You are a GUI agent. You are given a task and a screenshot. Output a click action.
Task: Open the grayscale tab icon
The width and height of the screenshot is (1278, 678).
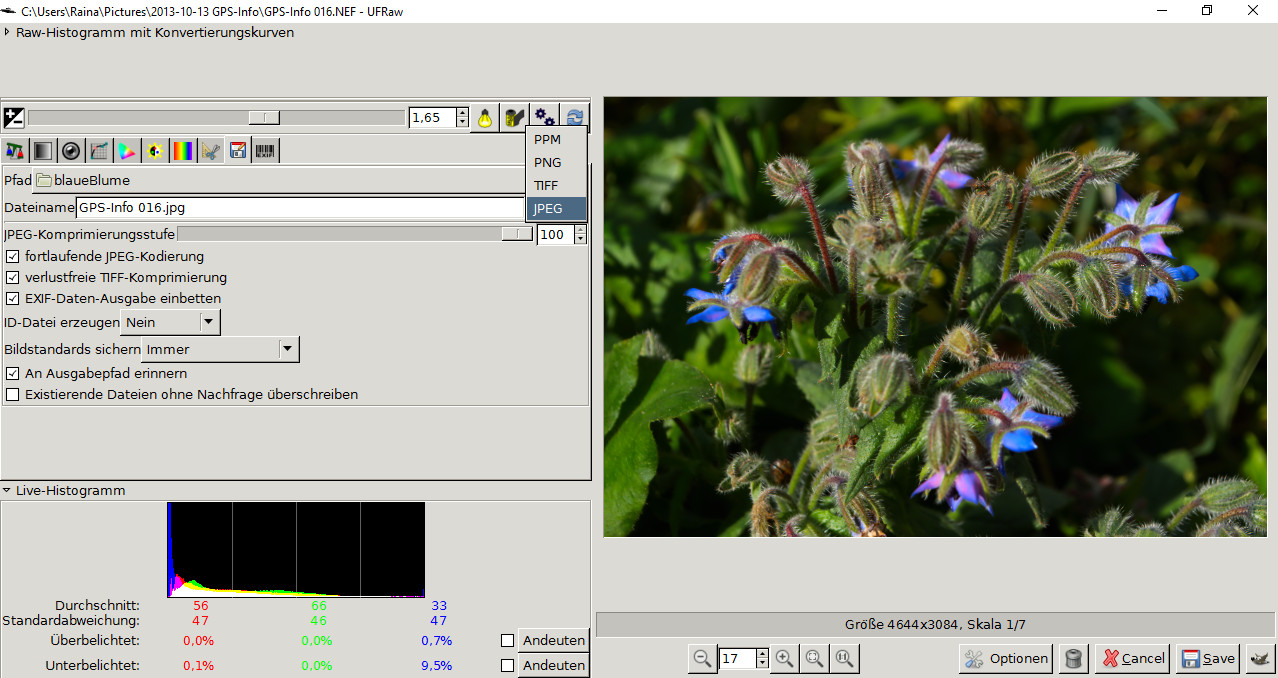coord(43,151)
